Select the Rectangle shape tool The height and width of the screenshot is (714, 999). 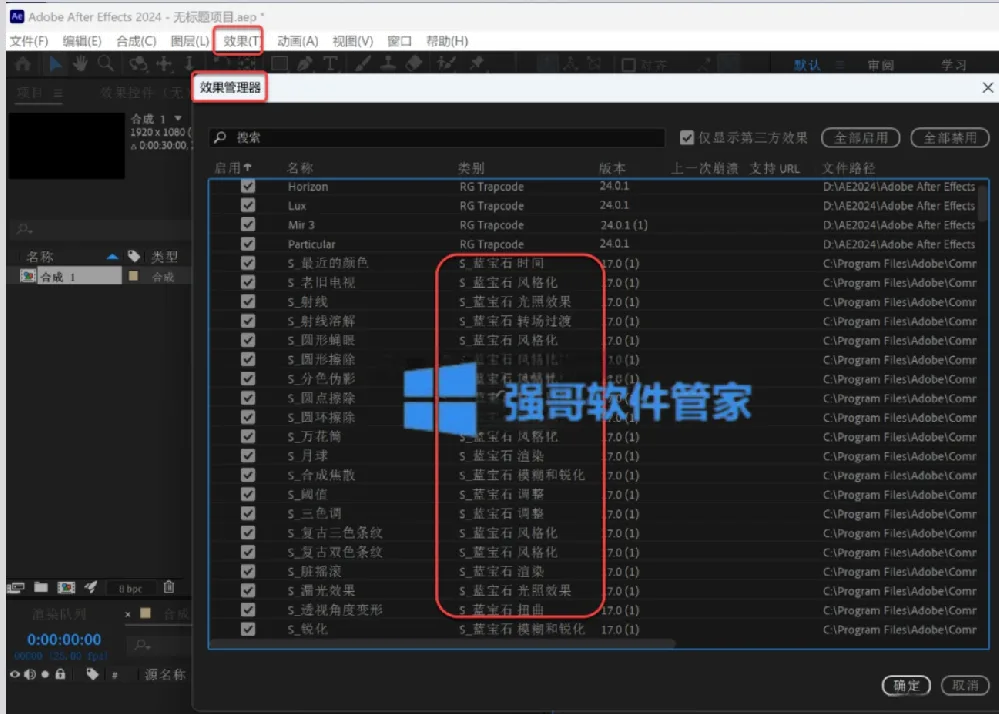click(x=279, y=64)
